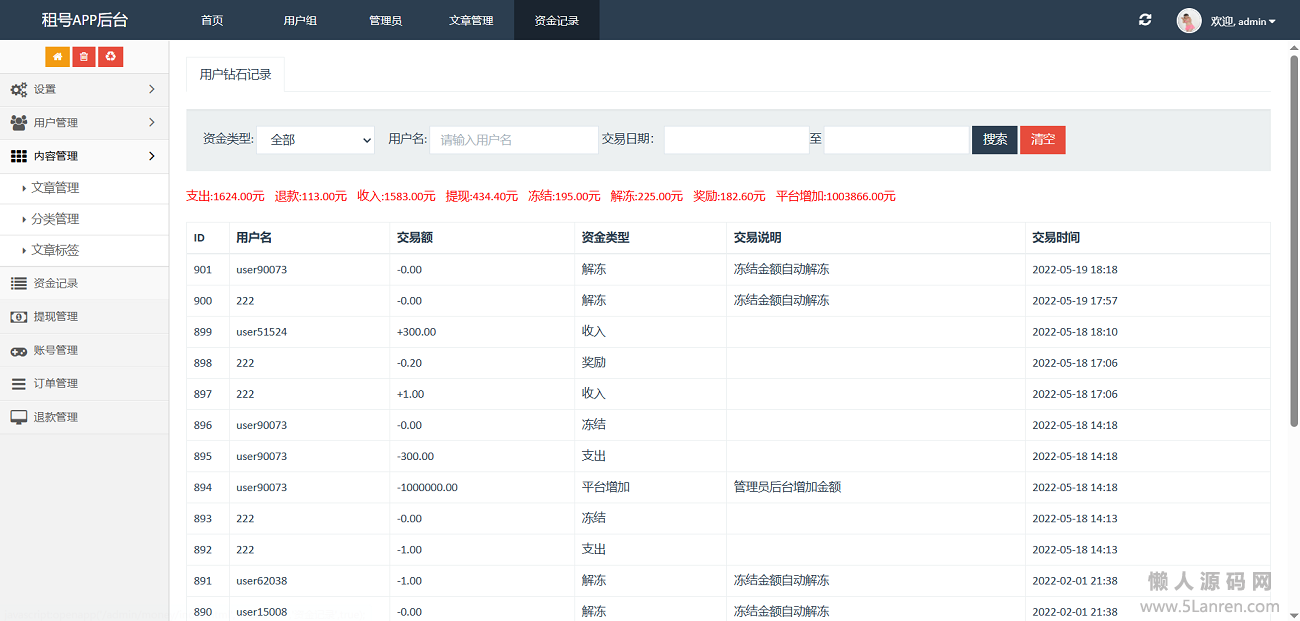Click the refresh icon in top bar
Screen dimensions: 1300x621
point(1145,20)
